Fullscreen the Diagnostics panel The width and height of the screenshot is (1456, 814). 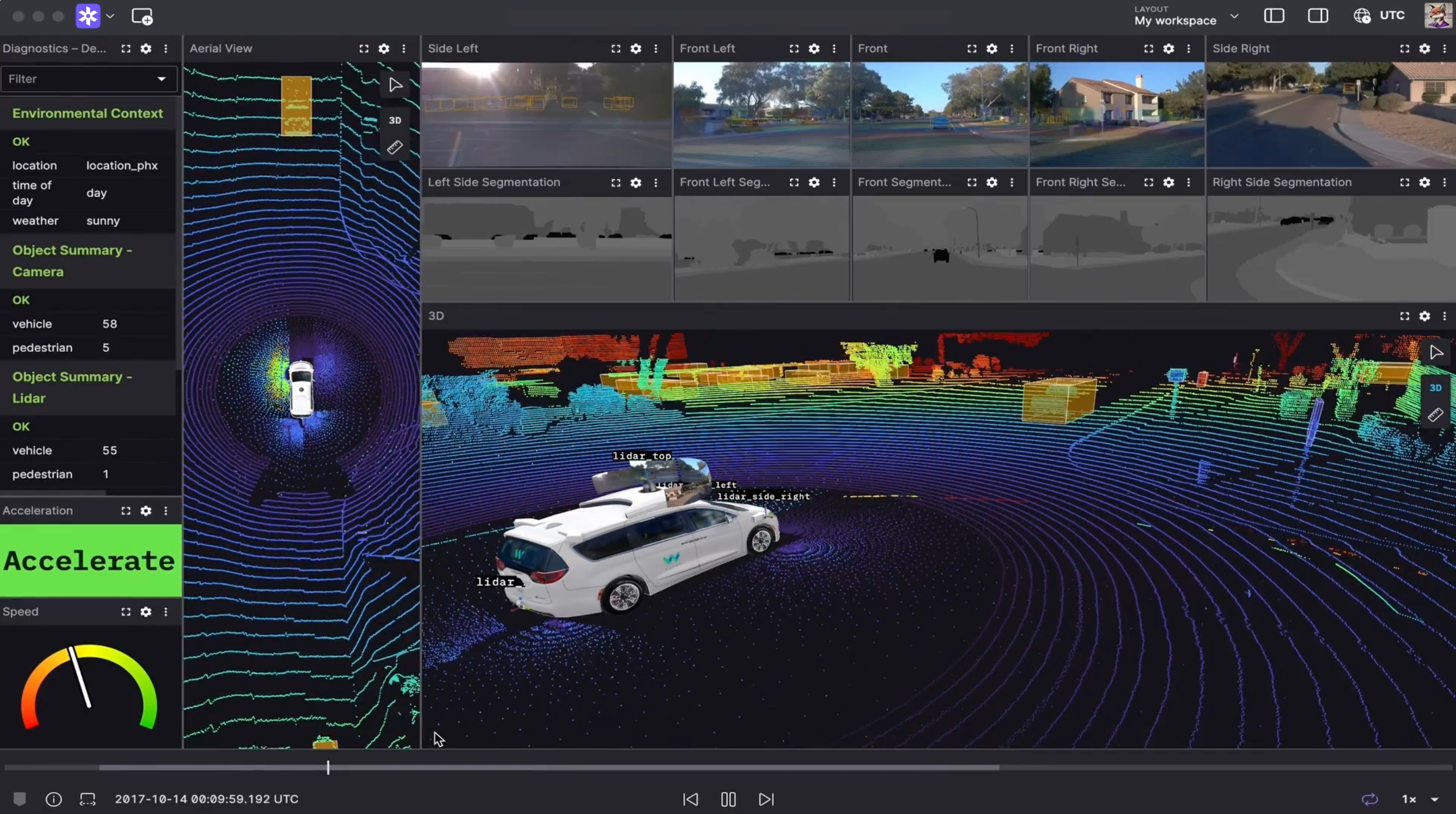pos(126,48)
